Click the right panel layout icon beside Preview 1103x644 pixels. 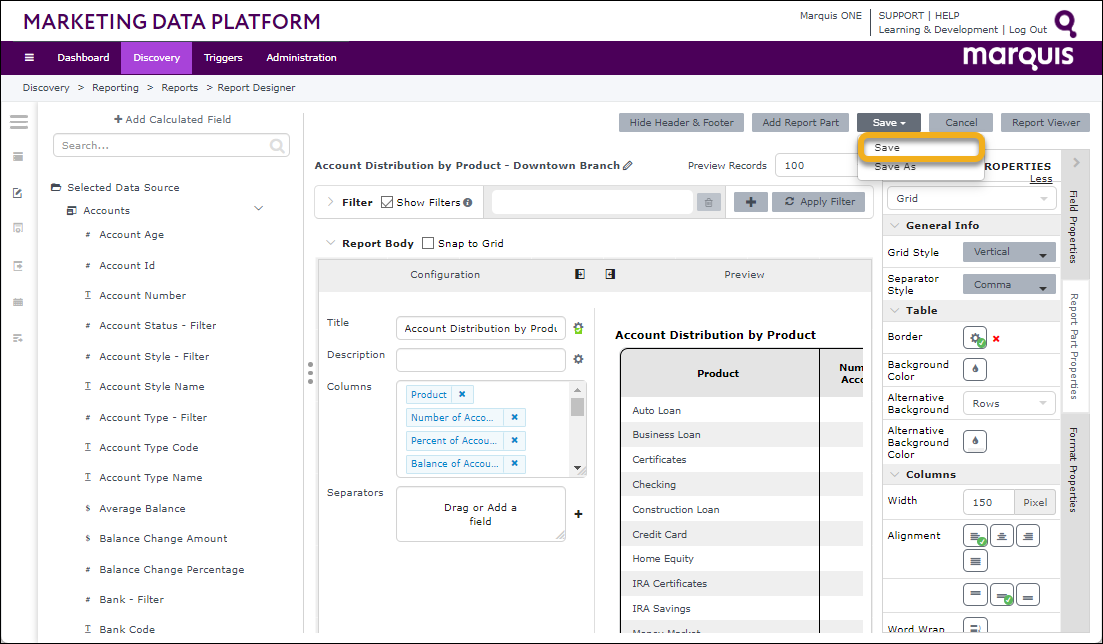610,274
